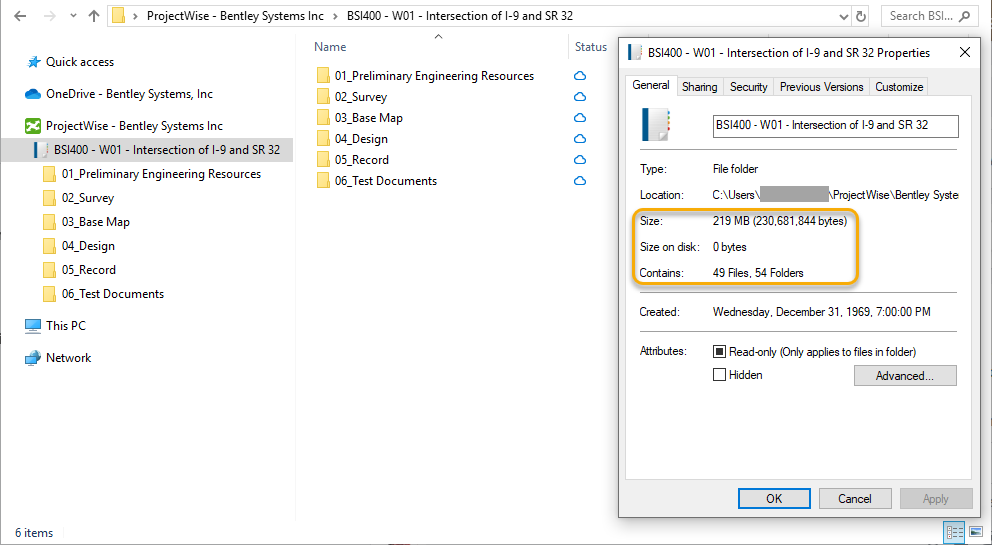
Task: Select 04_Design folder in navigation tree
Action: click(x=87, y=246)
